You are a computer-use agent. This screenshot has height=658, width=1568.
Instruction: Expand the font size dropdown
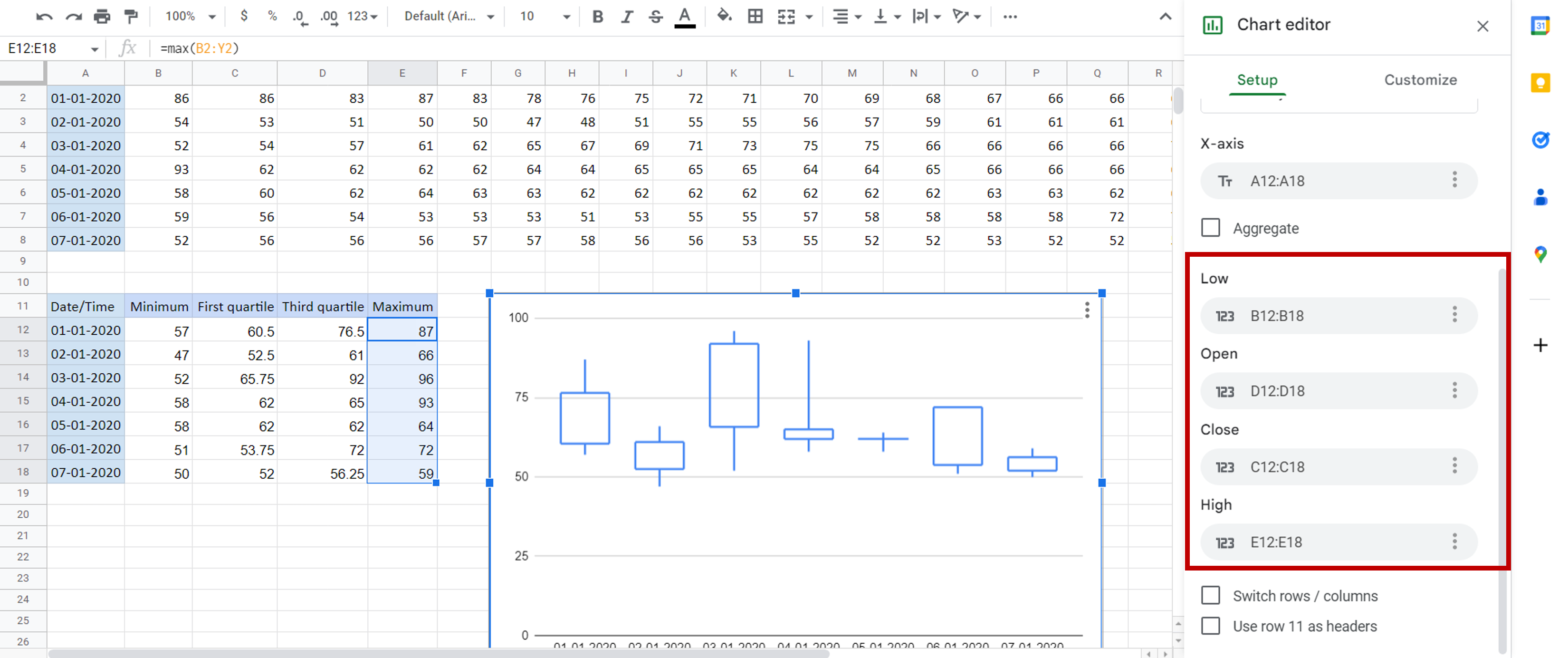tap(545, 17)
